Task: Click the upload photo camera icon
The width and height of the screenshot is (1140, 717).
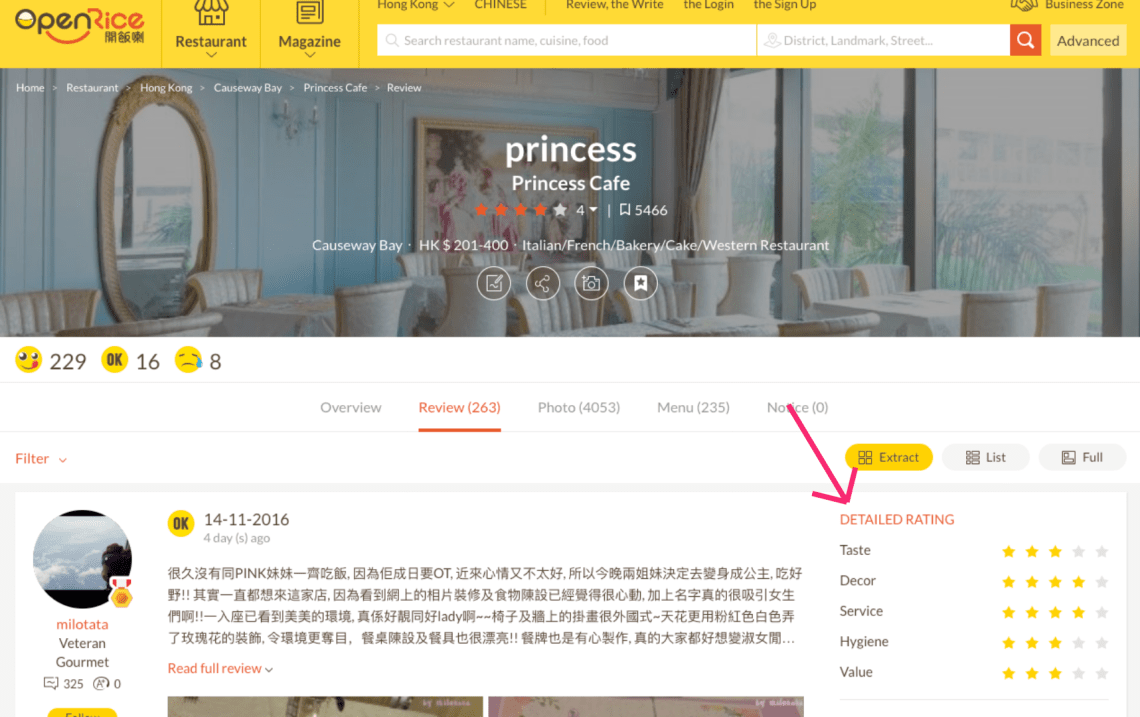Action: pos(591,283)
